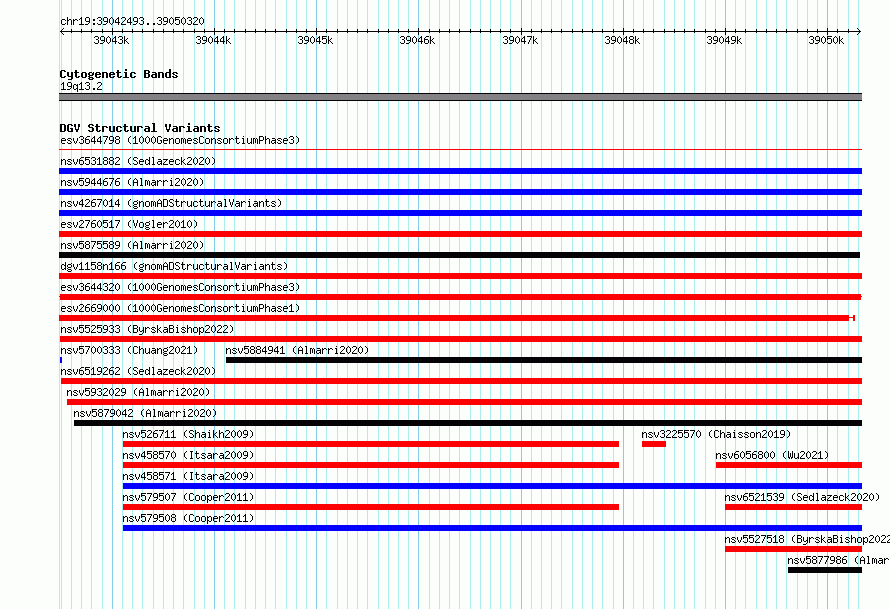Select the red nsv526711 variant bar

click(371, 444)
